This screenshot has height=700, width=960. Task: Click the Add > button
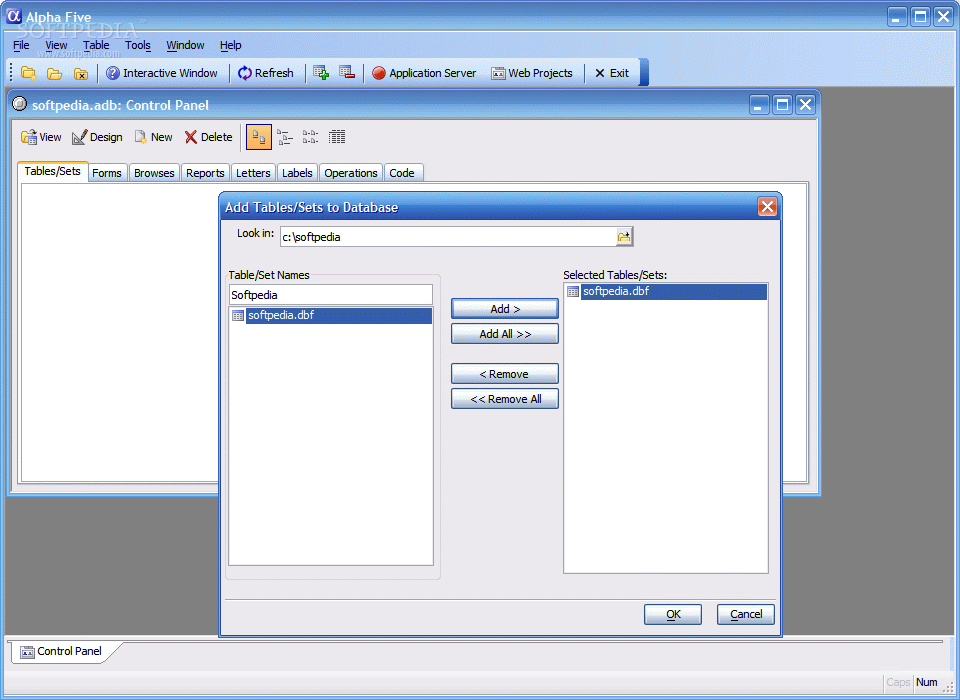point(505,309)
